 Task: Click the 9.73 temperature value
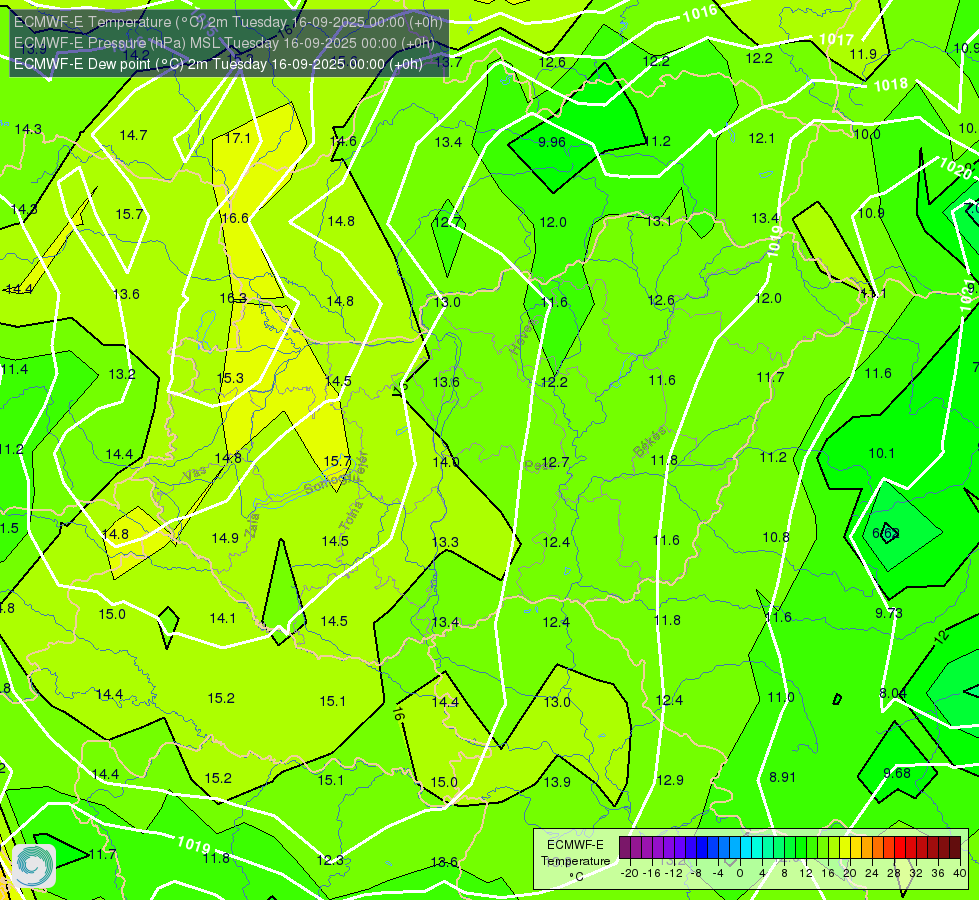(x=888, y=613)
